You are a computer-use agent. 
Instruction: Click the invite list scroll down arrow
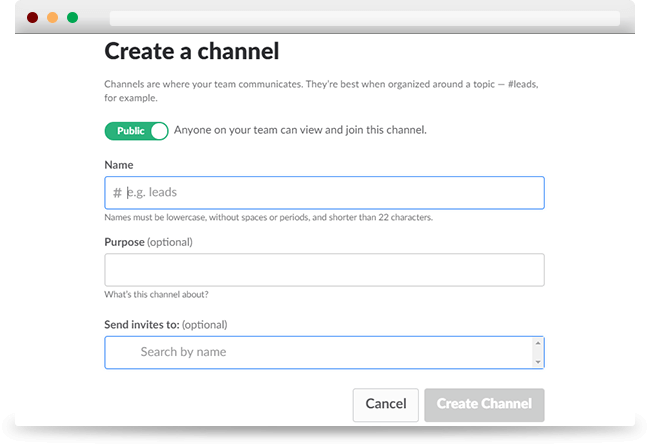[x=538, y=362]
